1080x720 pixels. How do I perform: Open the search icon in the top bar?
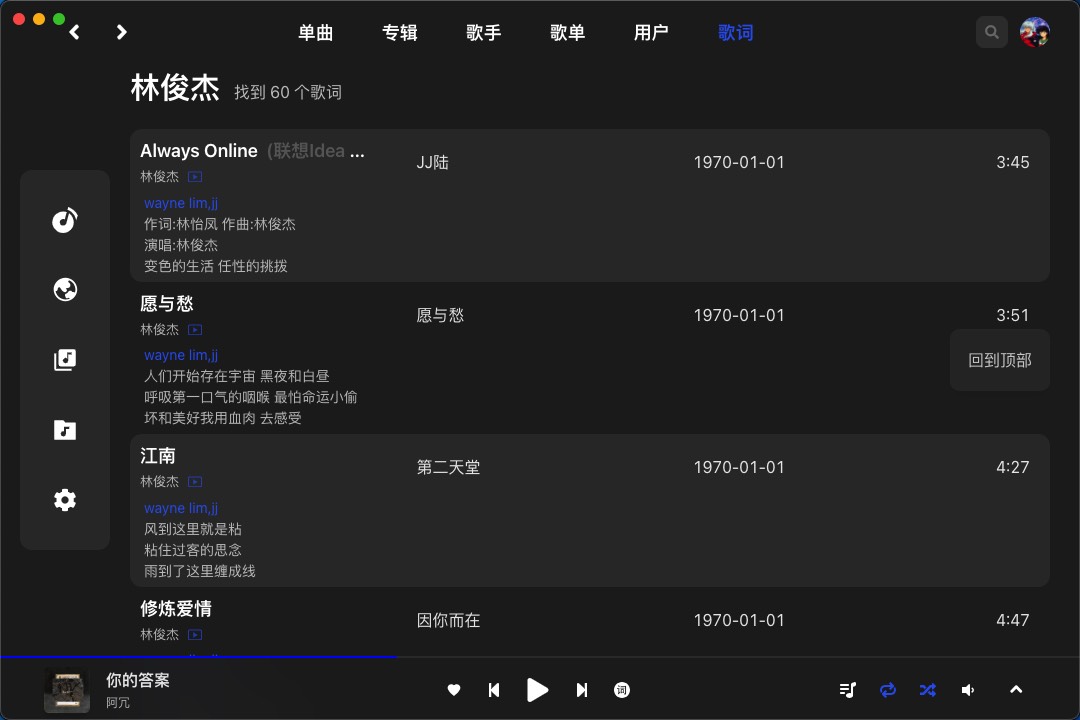point(991,31)
